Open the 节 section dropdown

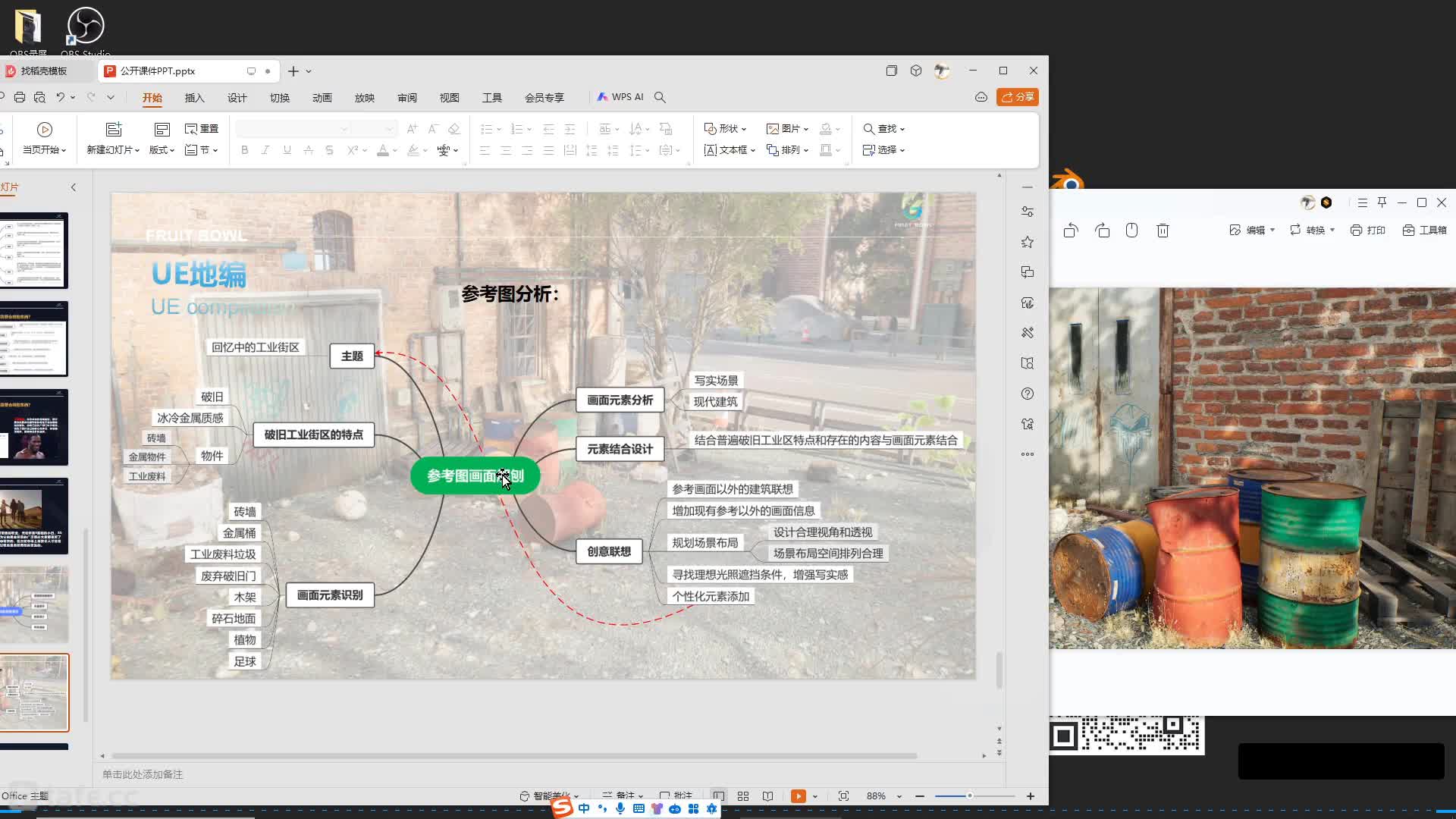pyautogui.click(x=202, y=150)
